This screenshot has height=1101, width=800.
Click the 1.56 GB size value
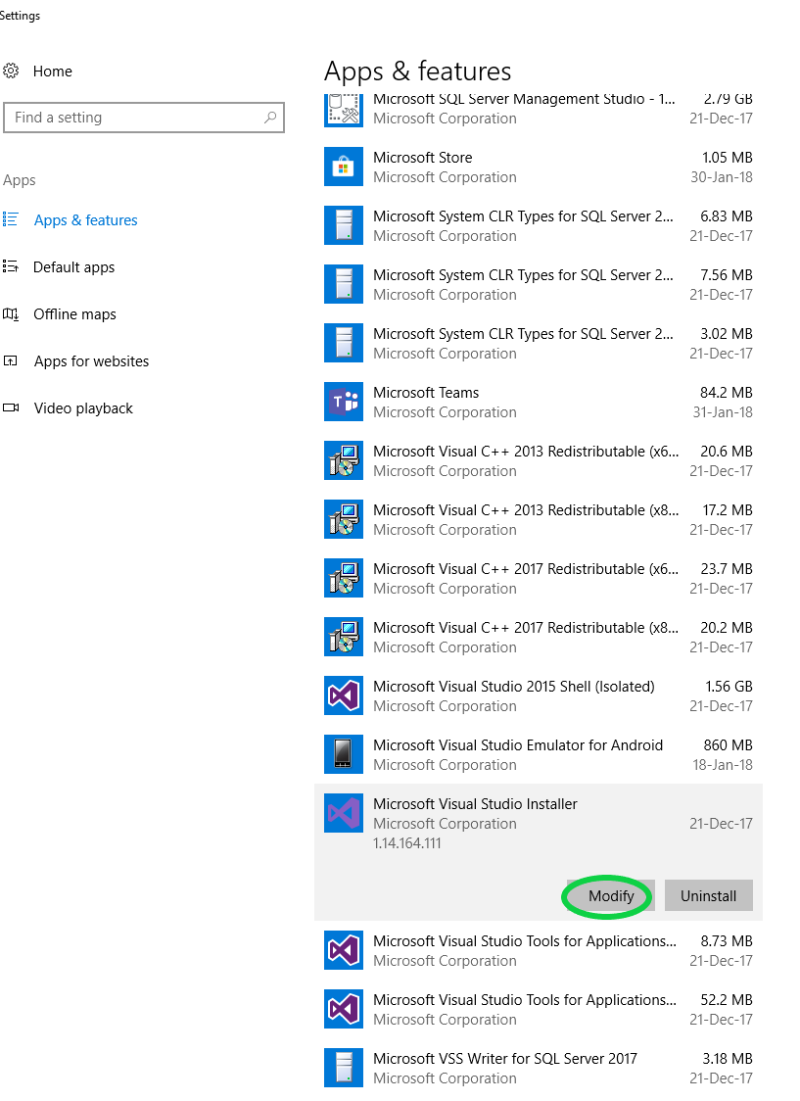point(729,686)
